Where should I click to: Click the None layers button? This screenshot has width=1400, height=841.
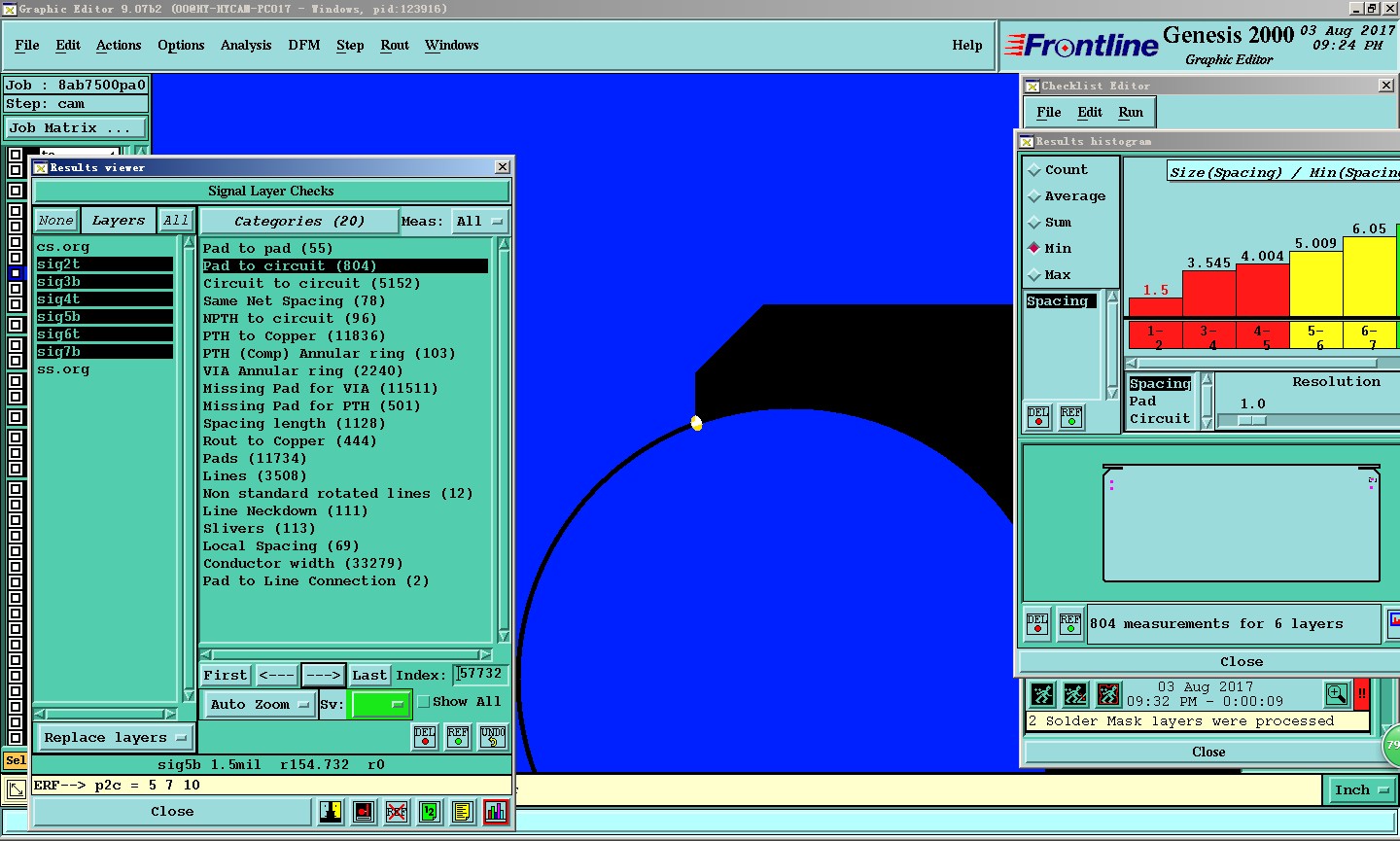coord(55,221)
